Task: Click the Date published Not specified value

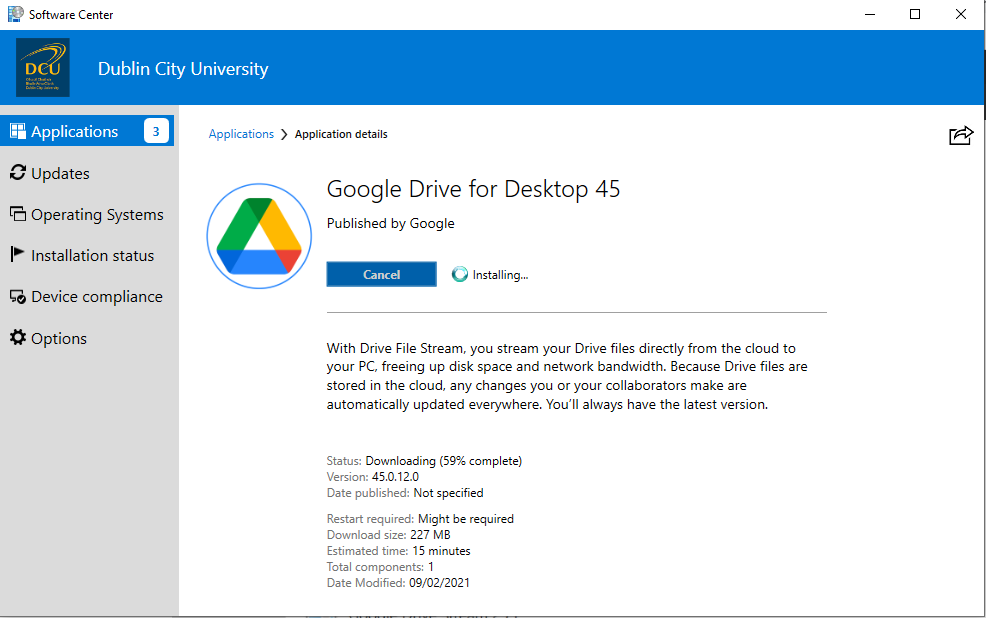Action: [448, 493]
